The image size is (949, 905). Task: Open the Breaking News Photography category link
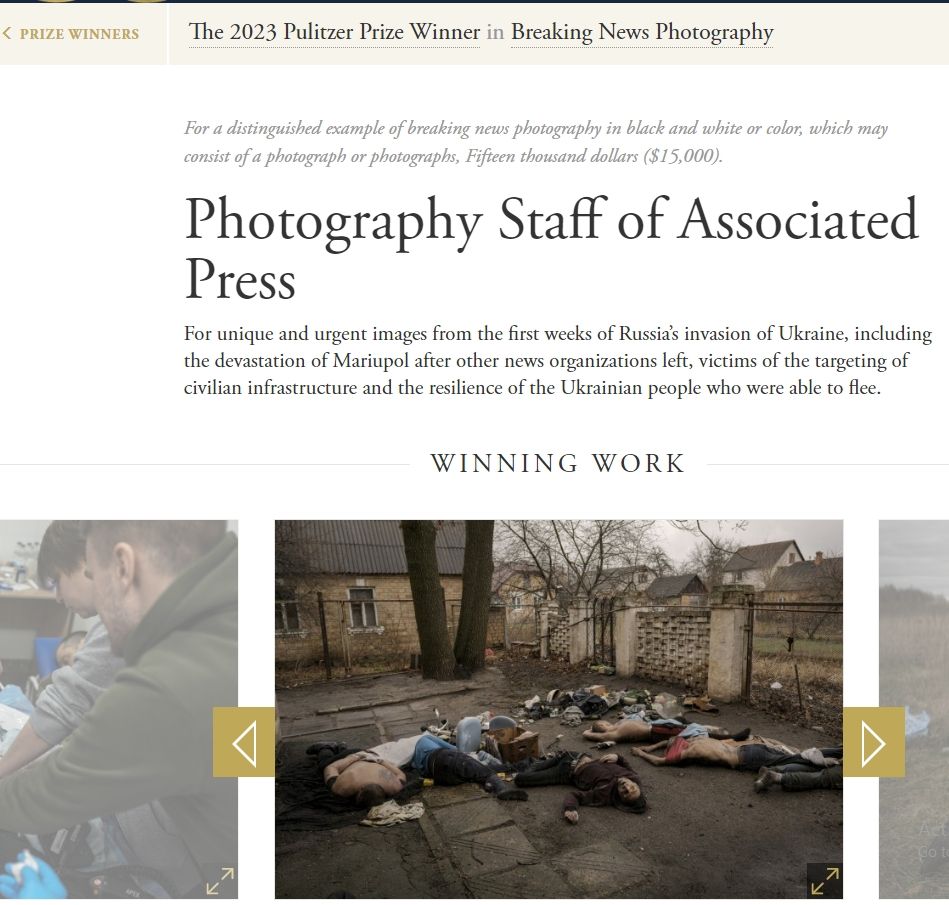(x=642, y=31)
